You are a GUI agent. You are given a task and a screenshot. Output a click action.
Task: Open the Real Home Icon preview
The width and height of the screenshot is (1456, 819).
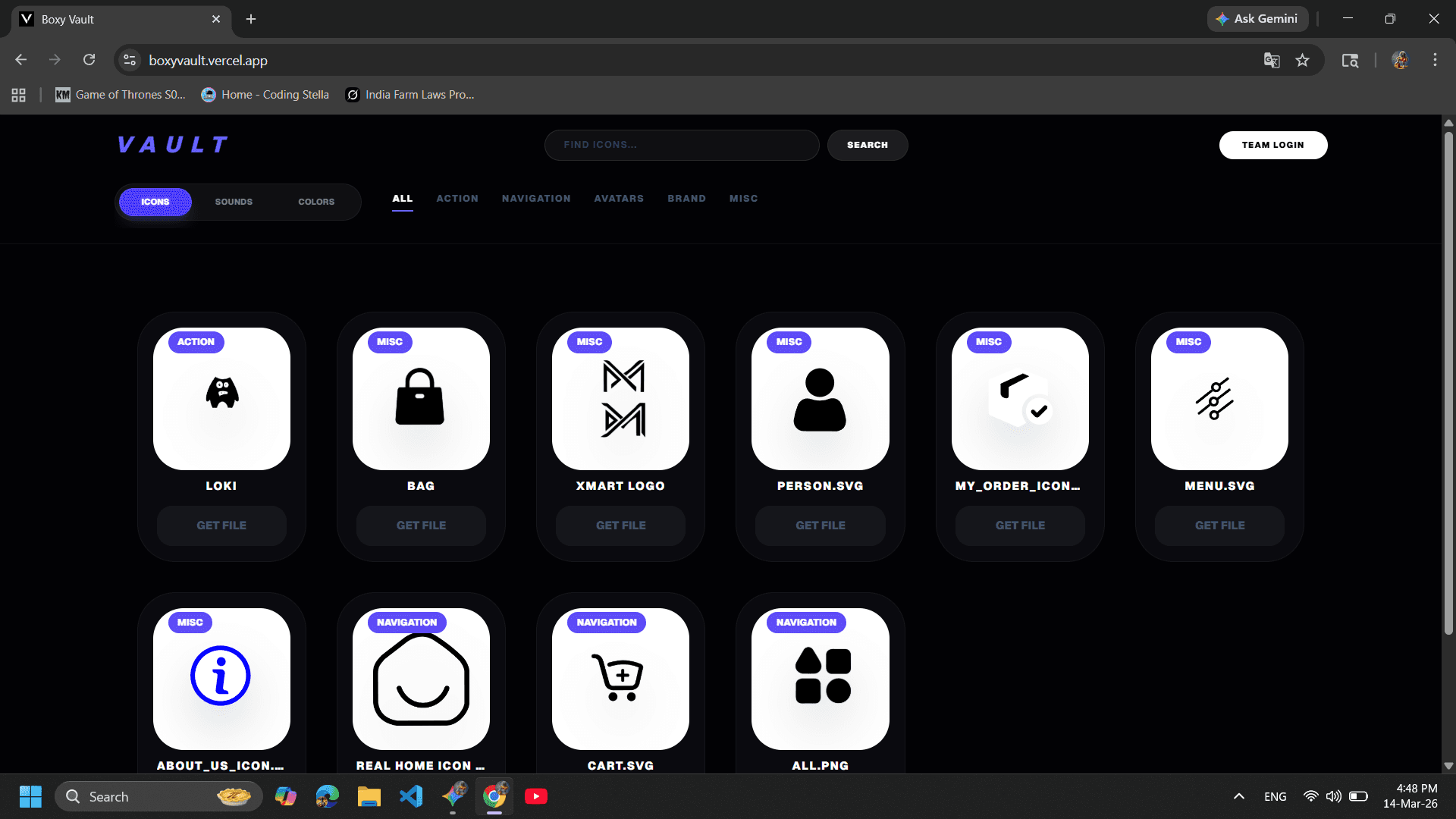click(421, 679)
